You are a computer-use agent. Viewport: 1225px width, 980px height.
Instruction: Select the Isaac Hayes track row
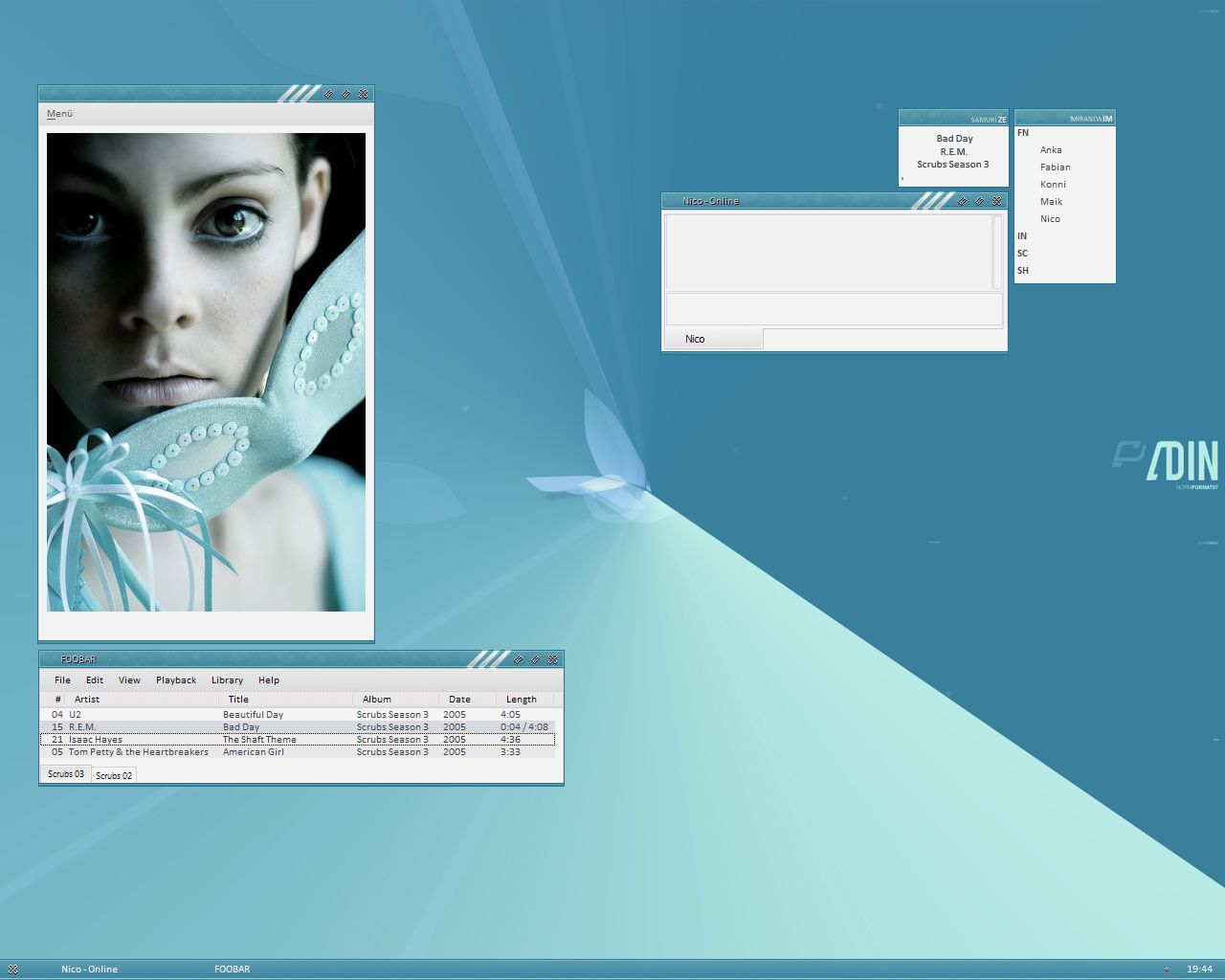coord(298,740)
